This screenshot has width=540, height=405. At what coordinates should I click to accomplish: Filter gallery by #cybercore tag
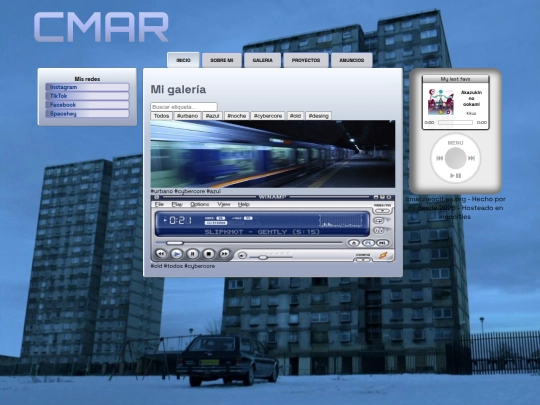coord(268,116)
